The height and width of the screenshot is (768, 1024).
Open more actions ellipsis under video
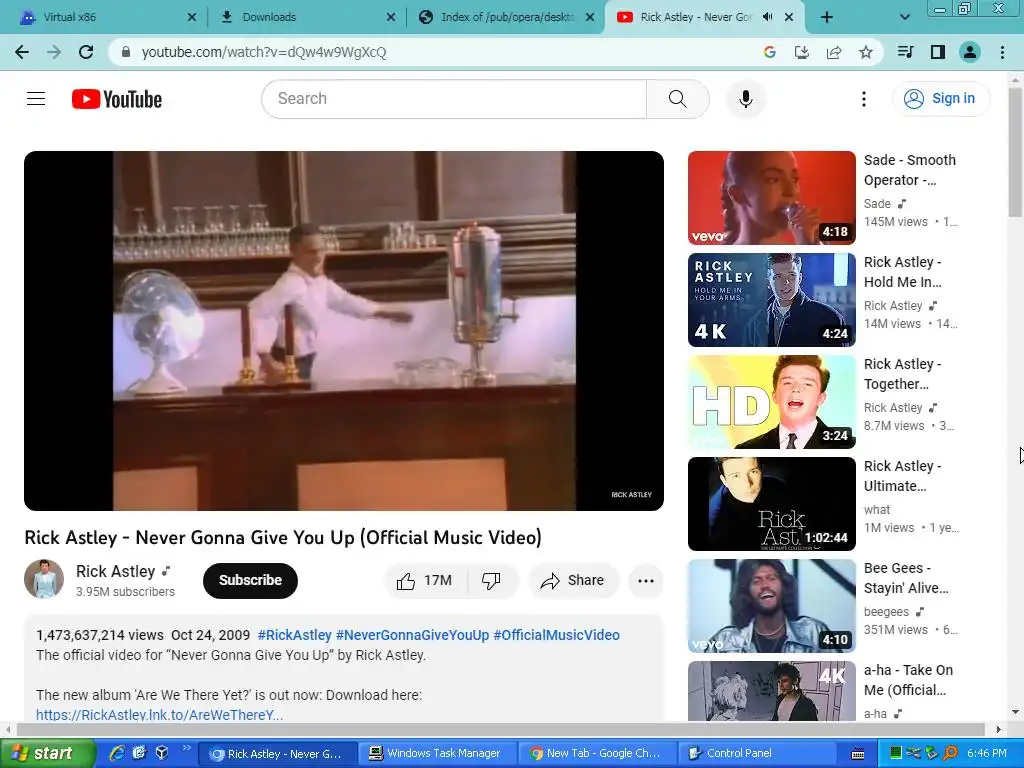pyautogui.click(x=646, y=580)
